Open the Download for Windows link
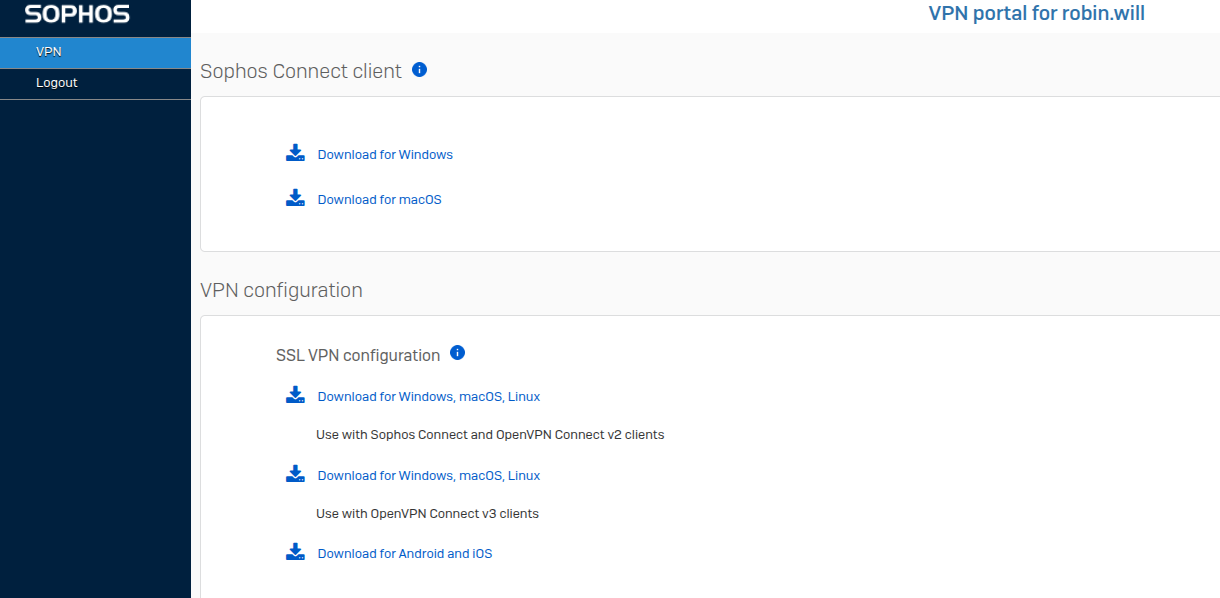Screen dimensions: 1220x598 coord(385,155)
